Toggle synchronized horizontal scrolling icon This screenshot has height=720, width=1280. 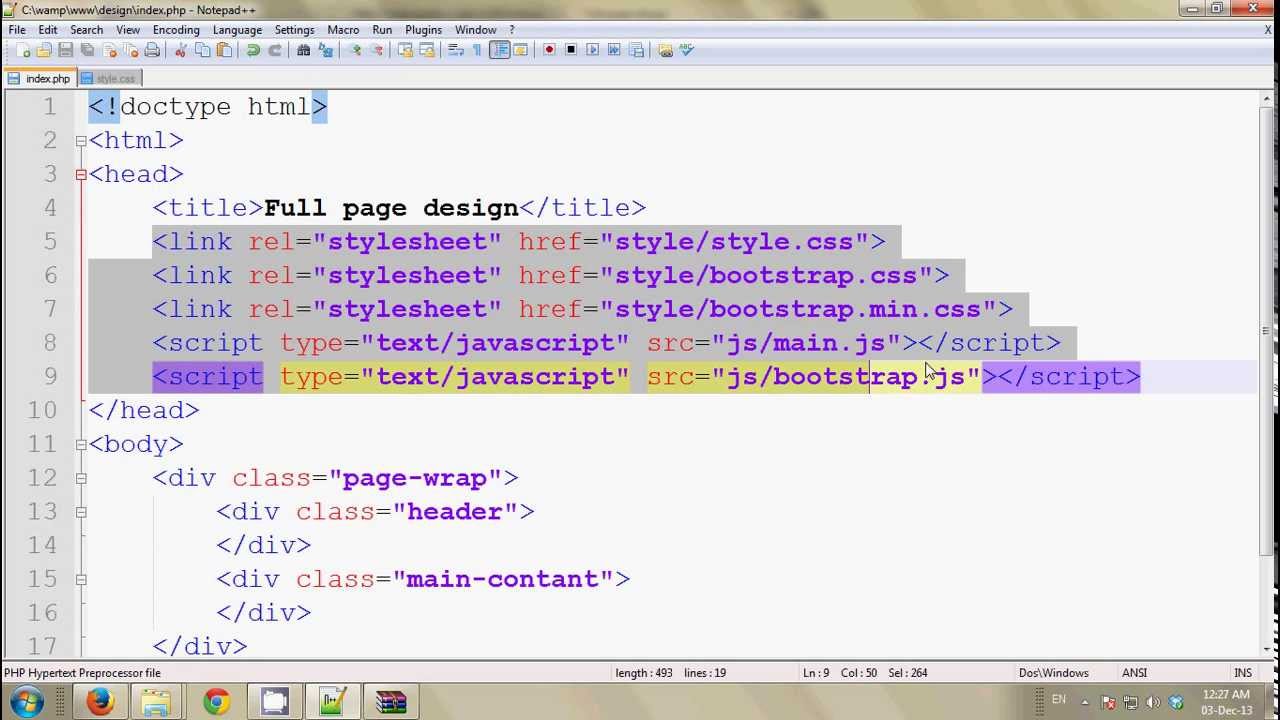pos(426,50)
